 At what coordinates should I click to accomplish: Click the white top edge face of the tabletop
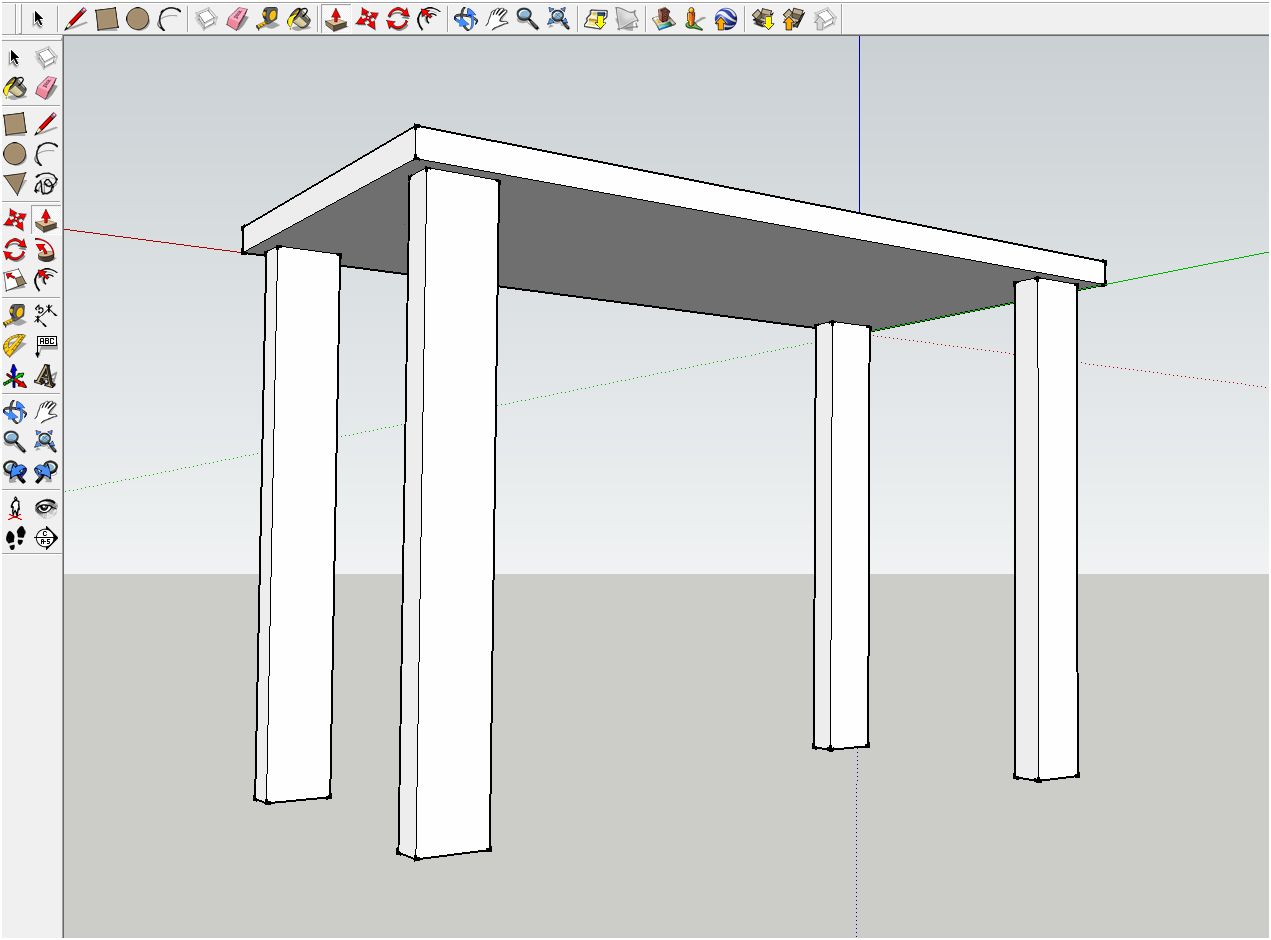760,208
